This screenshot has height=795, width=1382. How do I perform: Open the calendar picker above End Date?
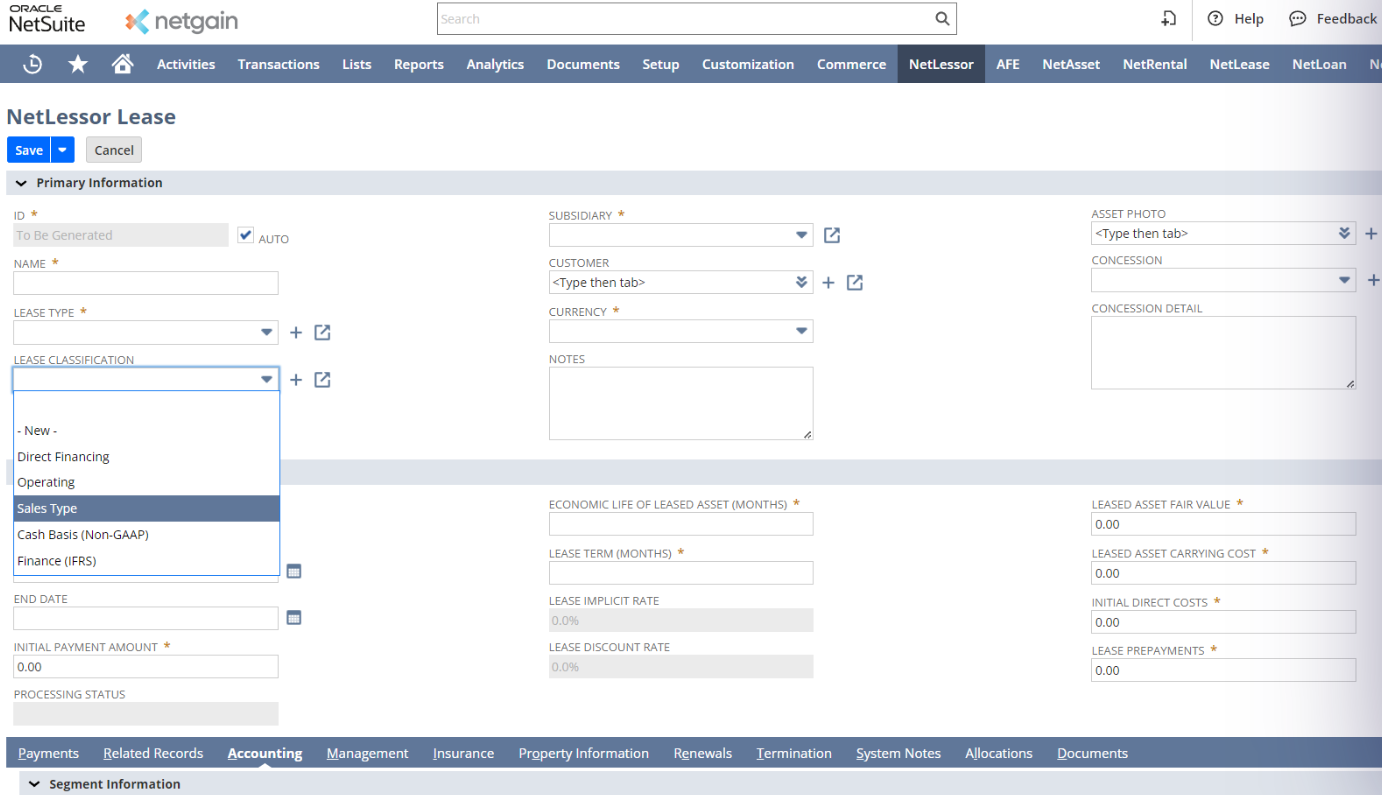[x=294, y=571]
